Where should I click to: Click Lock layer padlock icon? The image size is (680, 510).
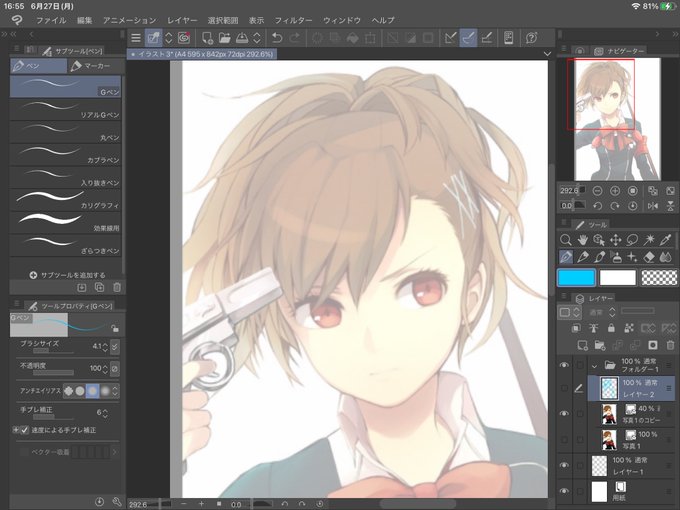coord(611,328)
